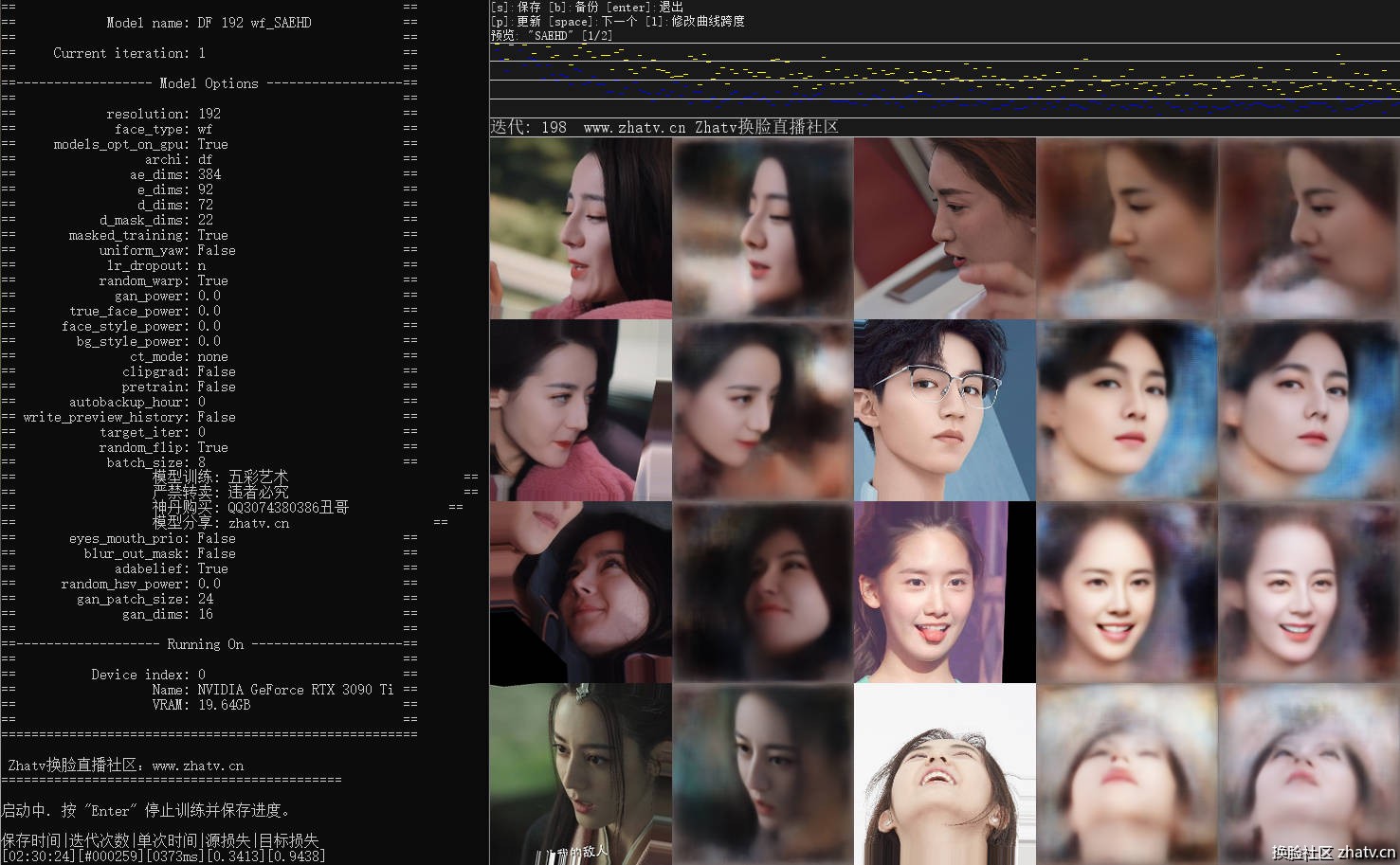Click the "启动中" Enter-to-stop training message

tap(147, 811)
